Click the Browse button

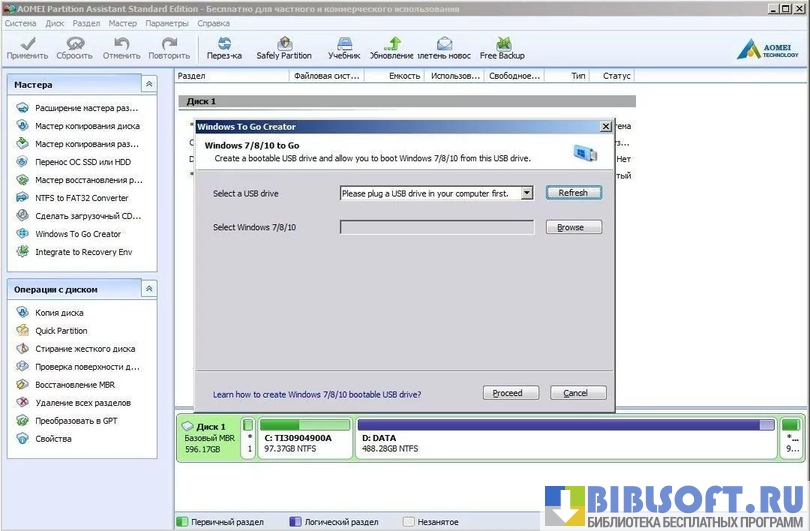click(573, 228)
